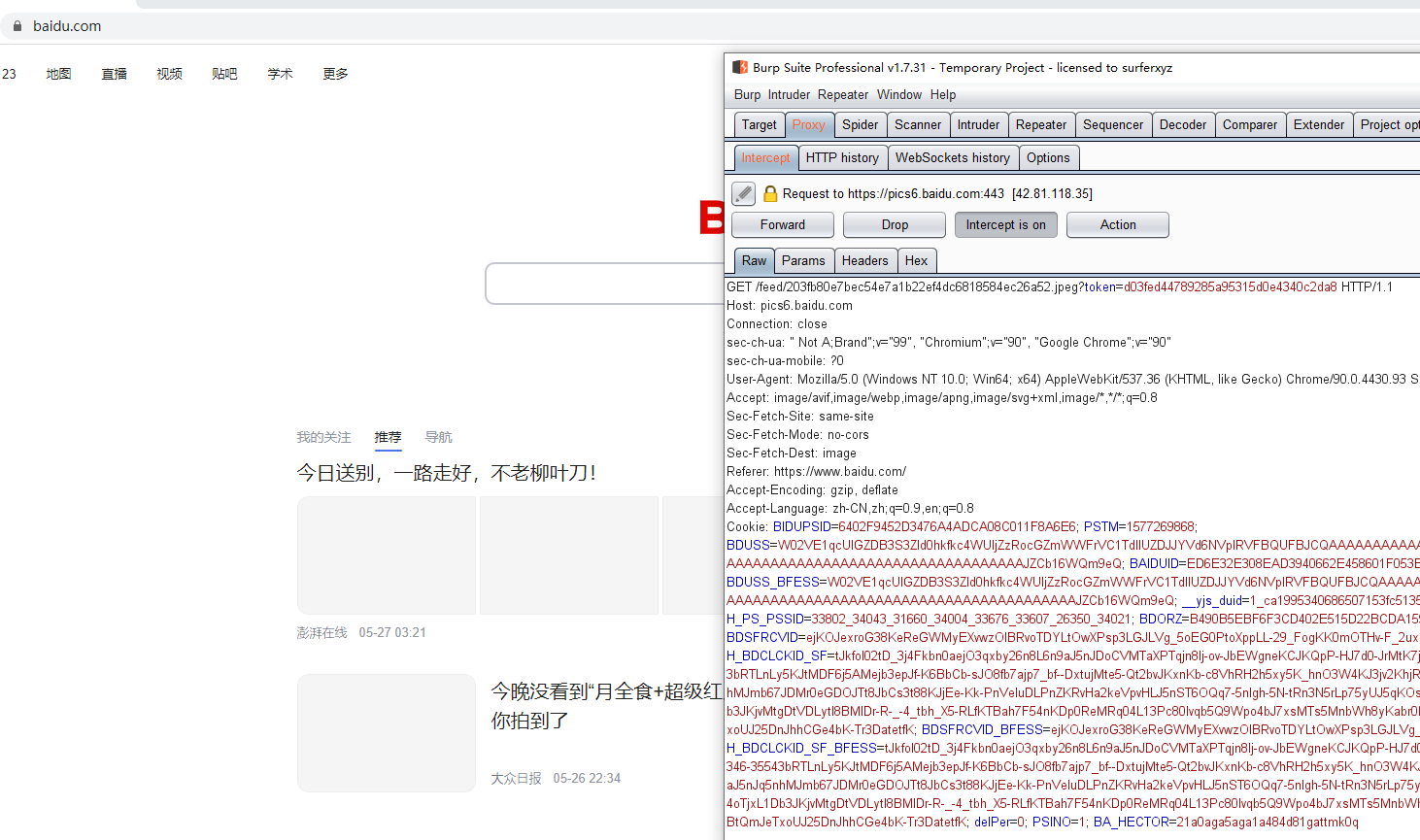Click the 大众日报 source label
The width and height of the screenshot is (1420, 840).
516,779
